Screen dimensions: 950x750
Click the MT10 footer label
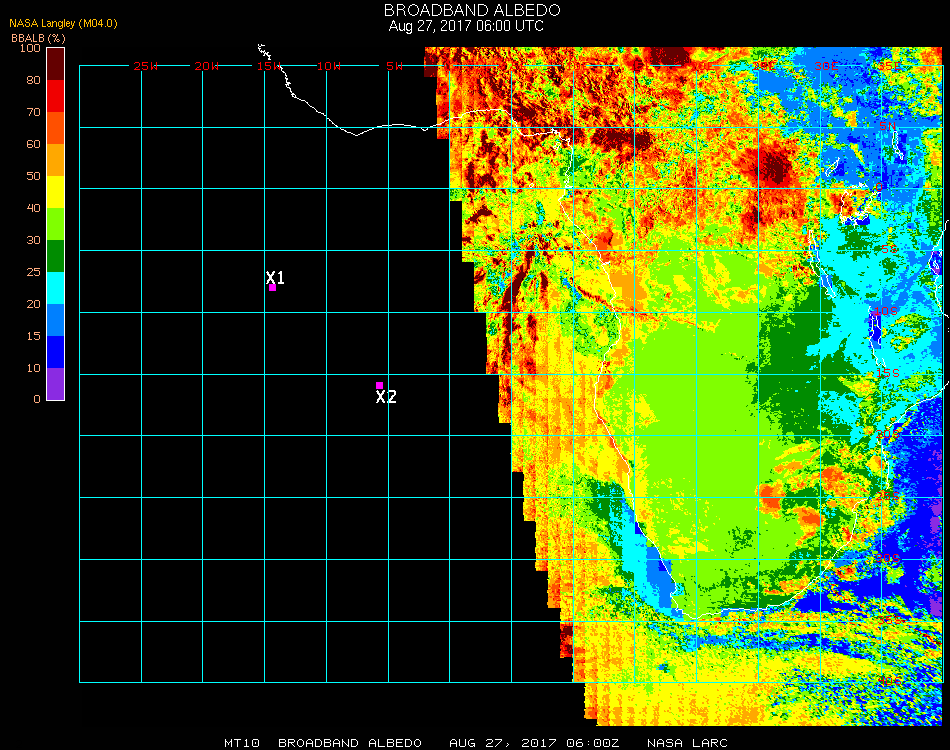pyautogui.click(x=242, y=743)
